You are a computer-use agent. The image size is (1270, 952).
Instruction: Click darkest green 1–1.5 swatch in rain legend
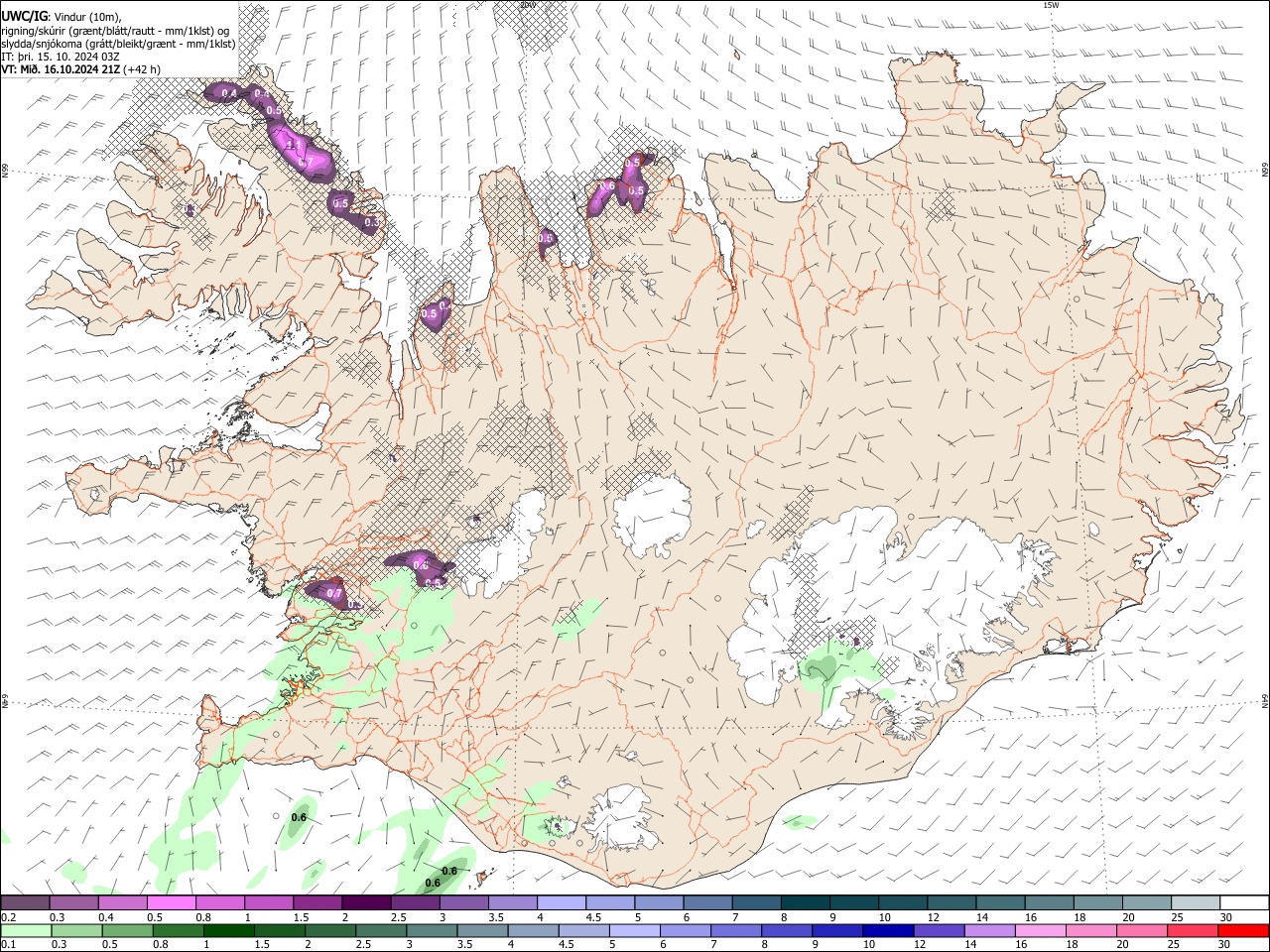pos(228,931)
